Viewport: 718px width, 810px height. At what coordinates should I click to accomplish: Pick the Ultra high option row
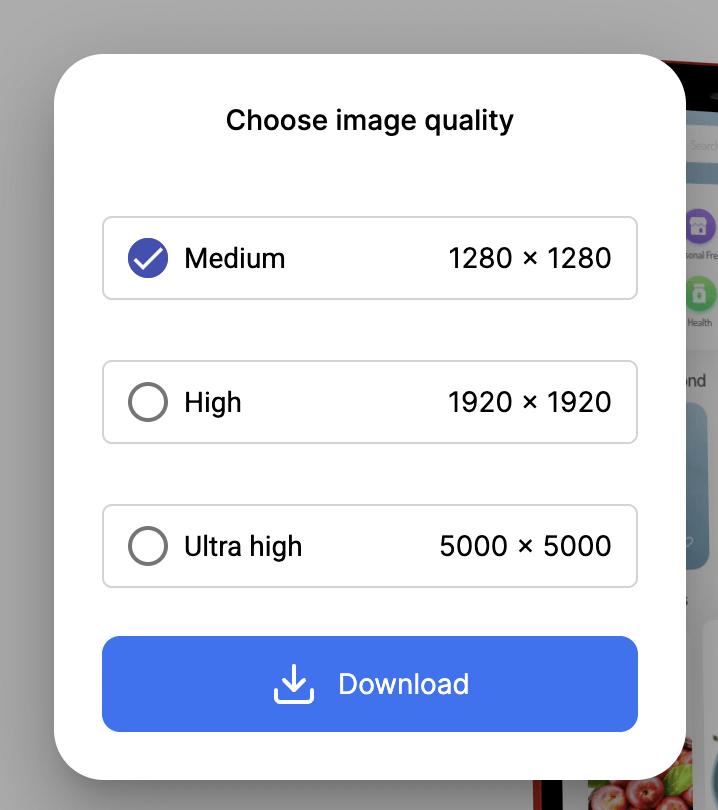click(369, 546)
